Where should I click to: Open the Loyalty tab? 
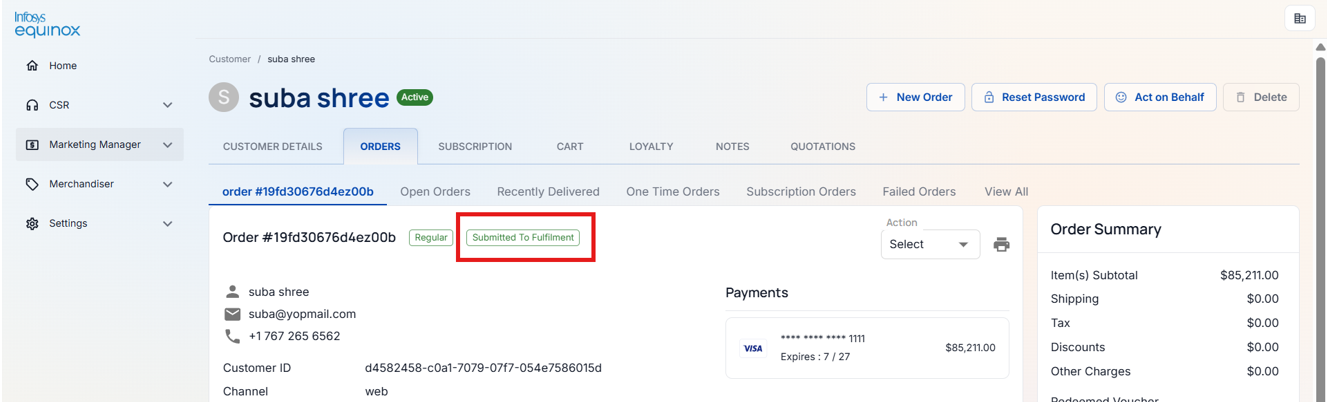(x=651, y=146)
